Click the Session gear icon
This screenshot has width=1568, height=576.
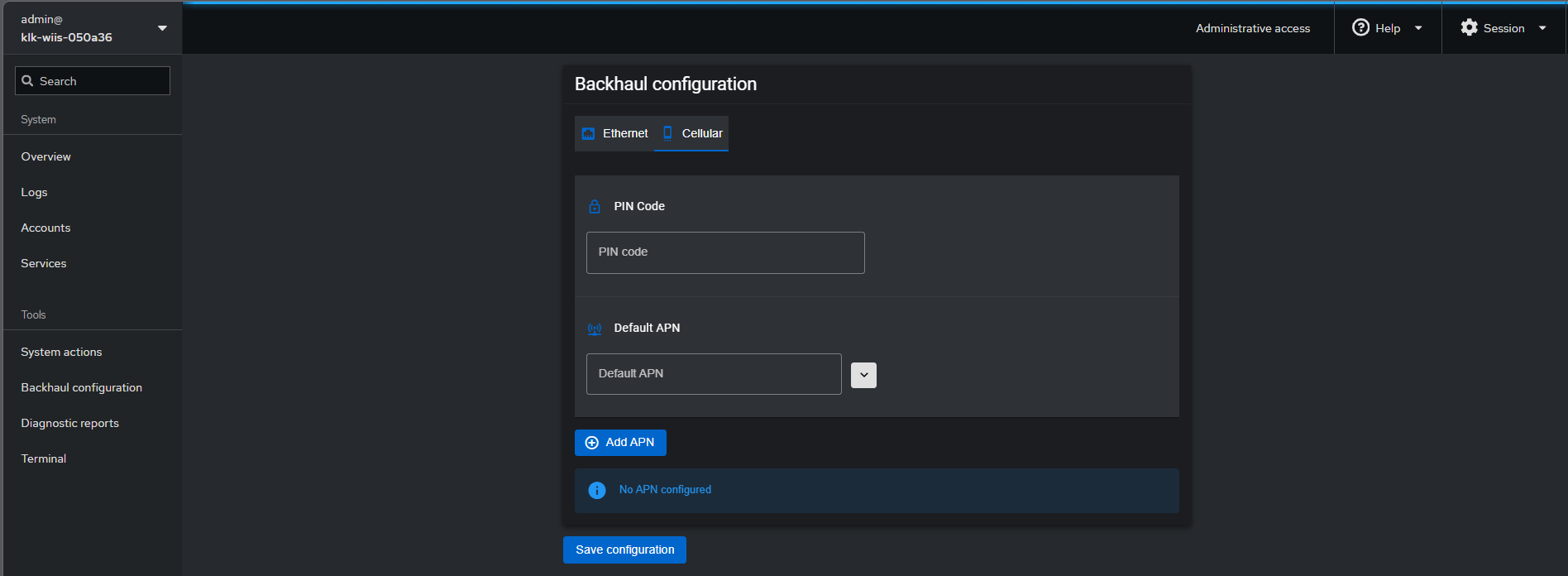1469,27
